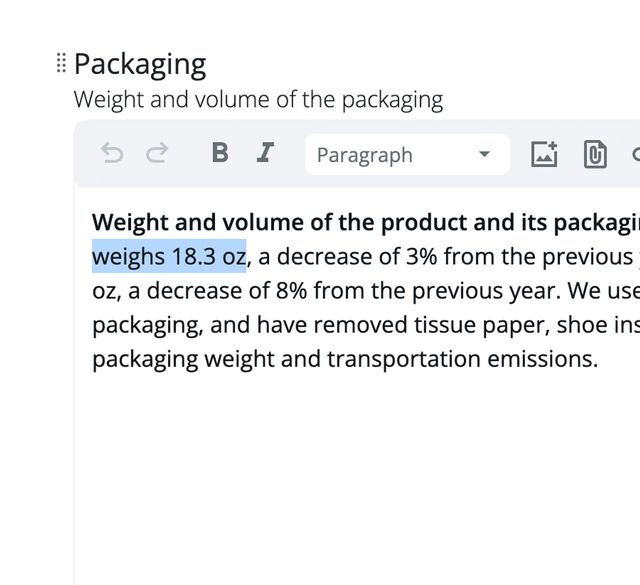Attach a file with the paperclip icon
This screenshot has width=640, height=585.
pos(595,154)
